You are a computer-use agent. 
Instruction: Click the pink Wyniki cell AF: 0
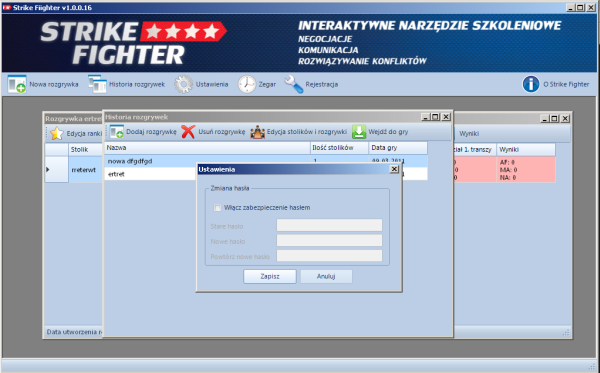pos(526,169)
